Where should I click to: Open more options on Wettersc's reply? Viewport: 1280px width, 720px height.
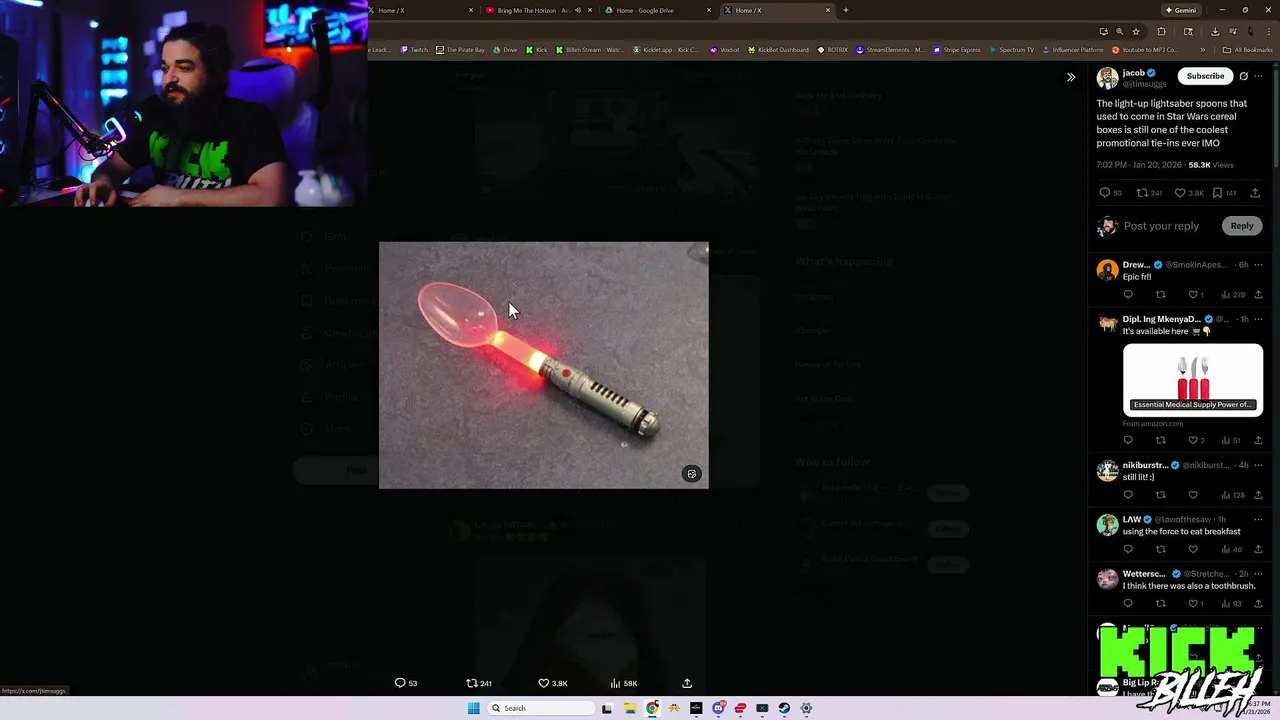pos(1258,574)
